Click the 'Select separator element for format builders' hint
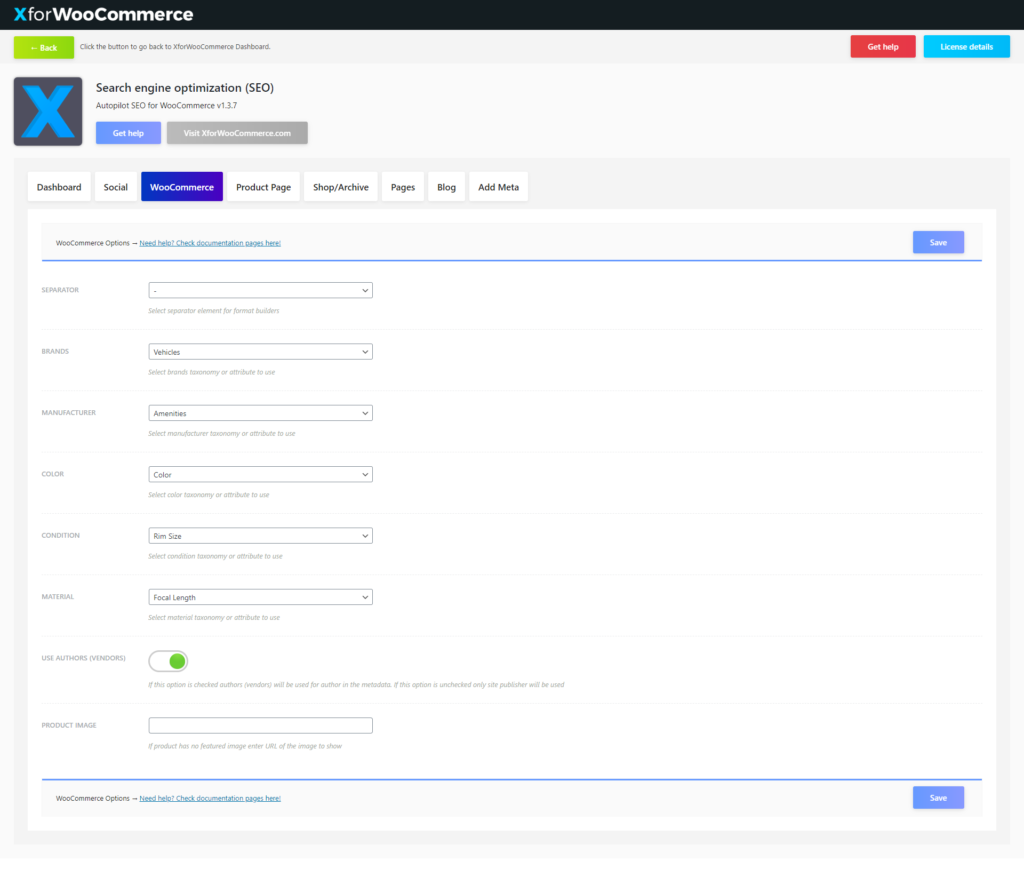 [214, 311]
